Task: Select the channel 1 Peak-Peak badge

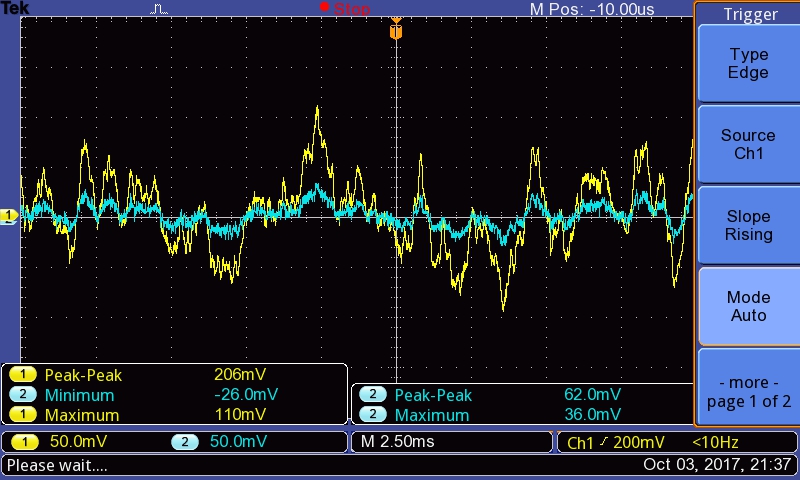Action: (21, 375)
